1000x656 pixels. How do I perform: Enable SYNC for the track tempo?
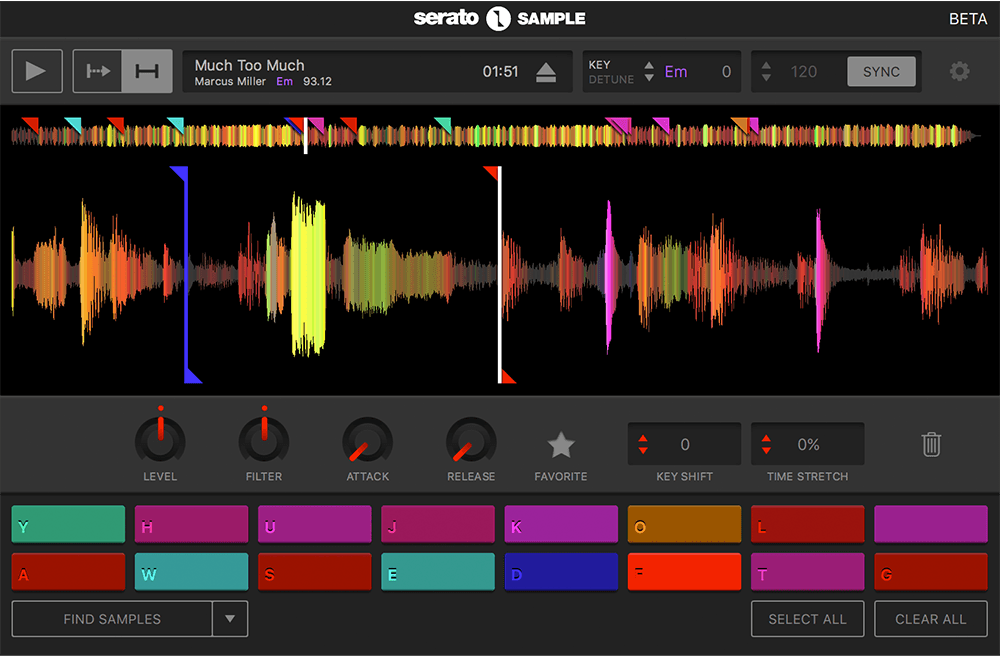[x=881, y=71]
